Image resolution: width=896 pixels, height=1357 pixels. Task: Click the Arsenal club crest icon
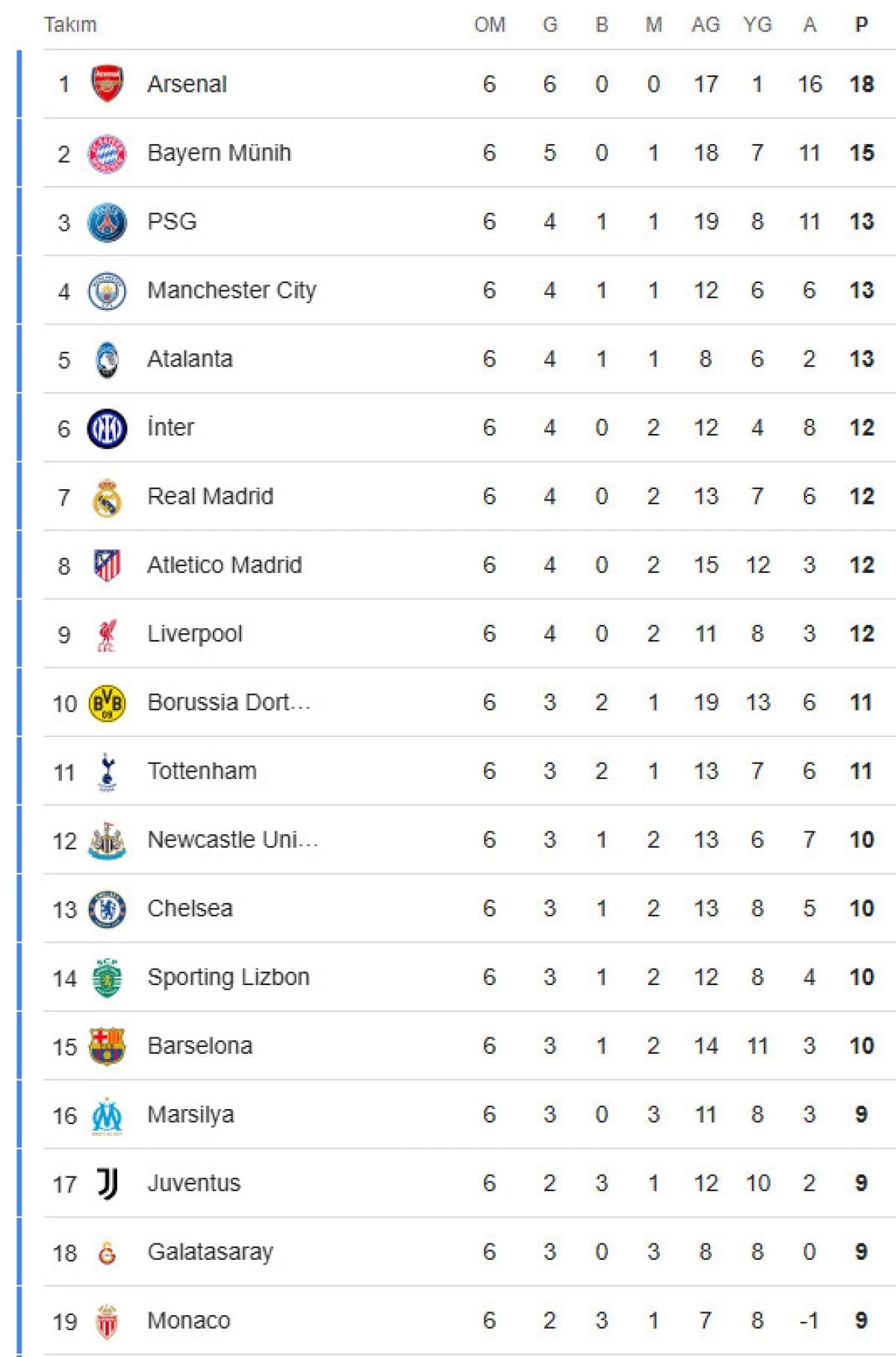tap(107, 84)
